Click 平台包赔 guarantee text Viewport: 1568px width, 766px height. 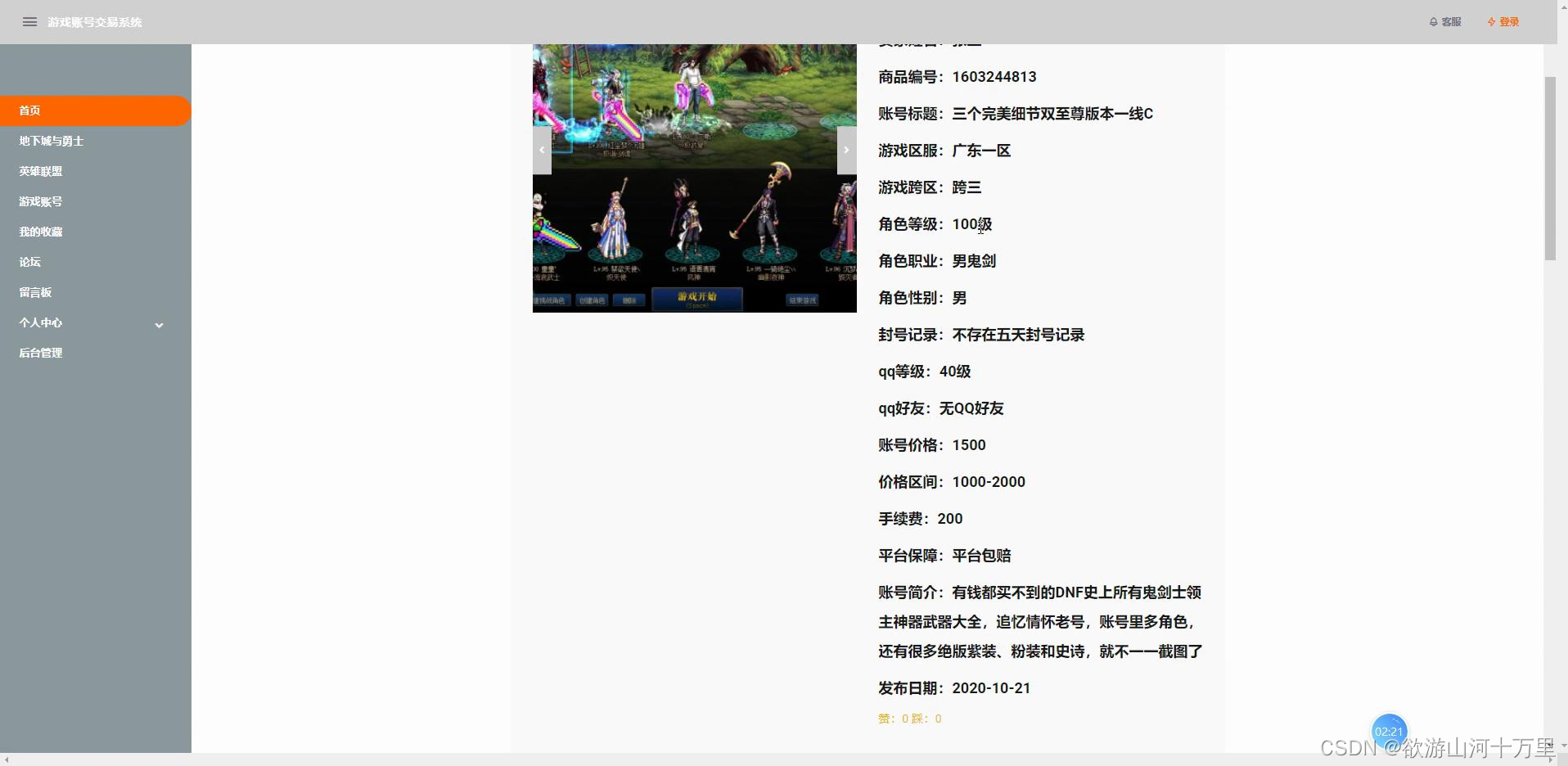click(x=981, y=556)
